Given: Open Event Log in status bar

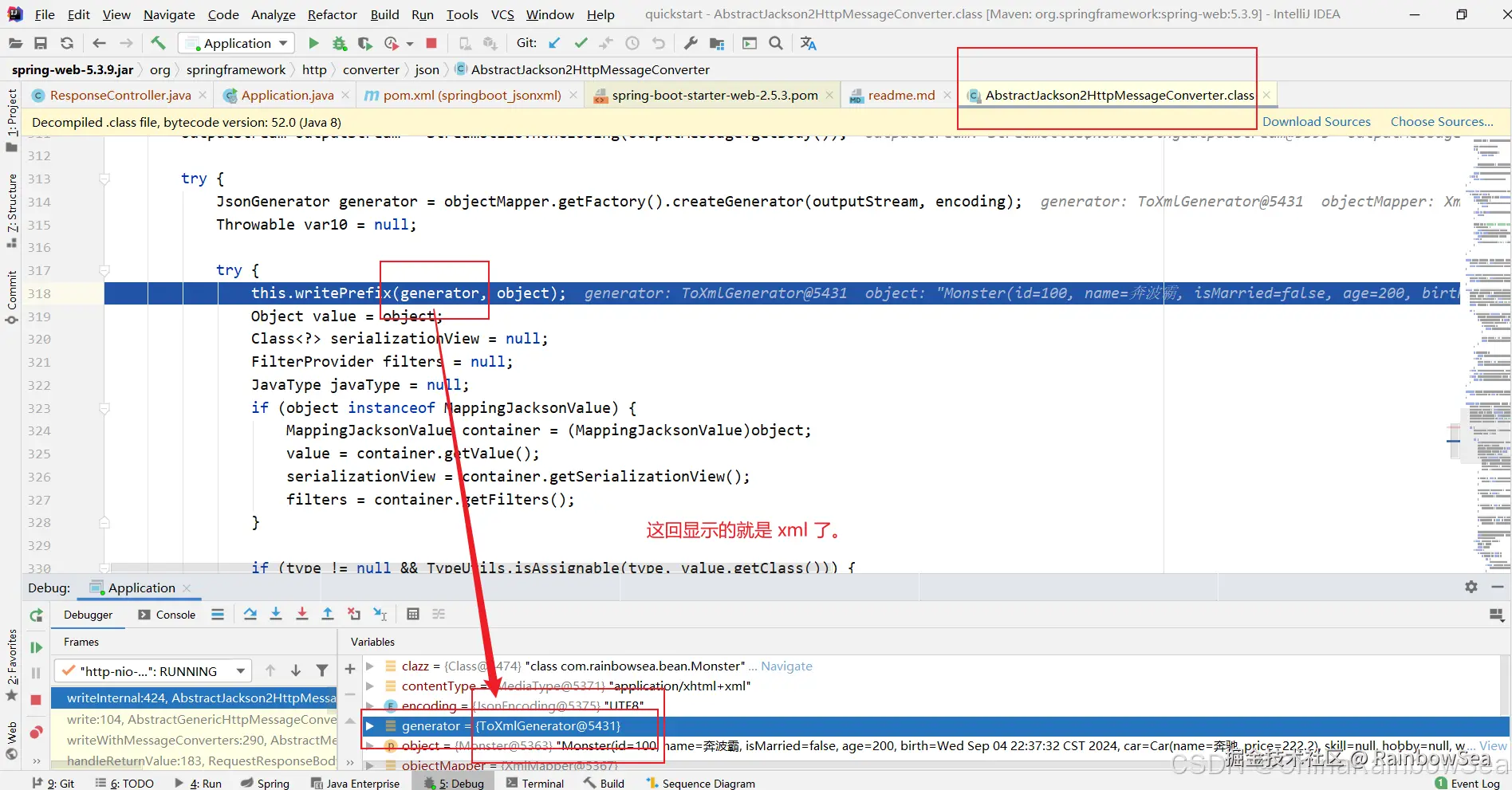Looking at the screenshot, I should click(x=1467, y=783).
